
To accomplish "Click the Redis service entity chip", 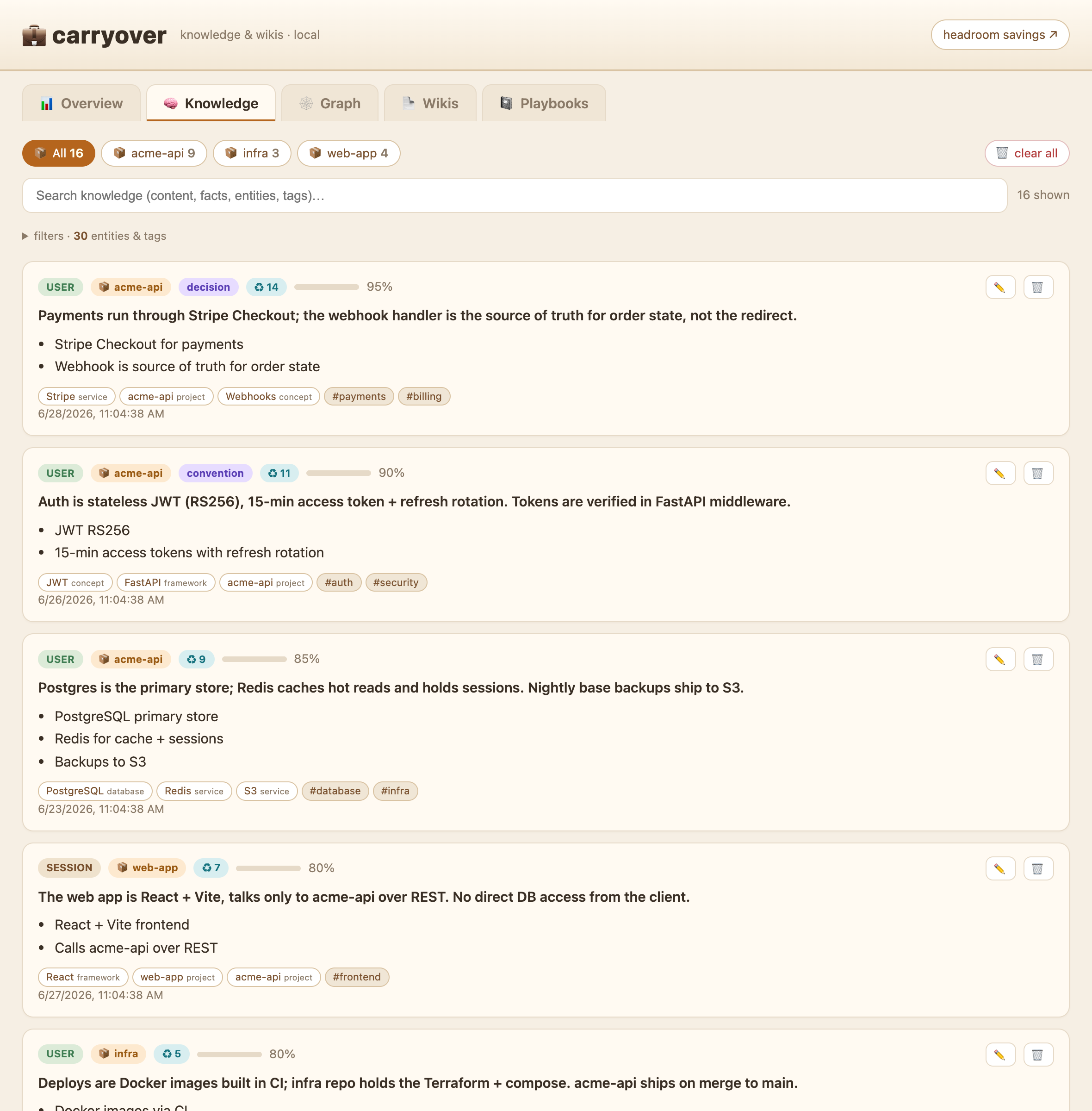I will [x=194, y=791].
